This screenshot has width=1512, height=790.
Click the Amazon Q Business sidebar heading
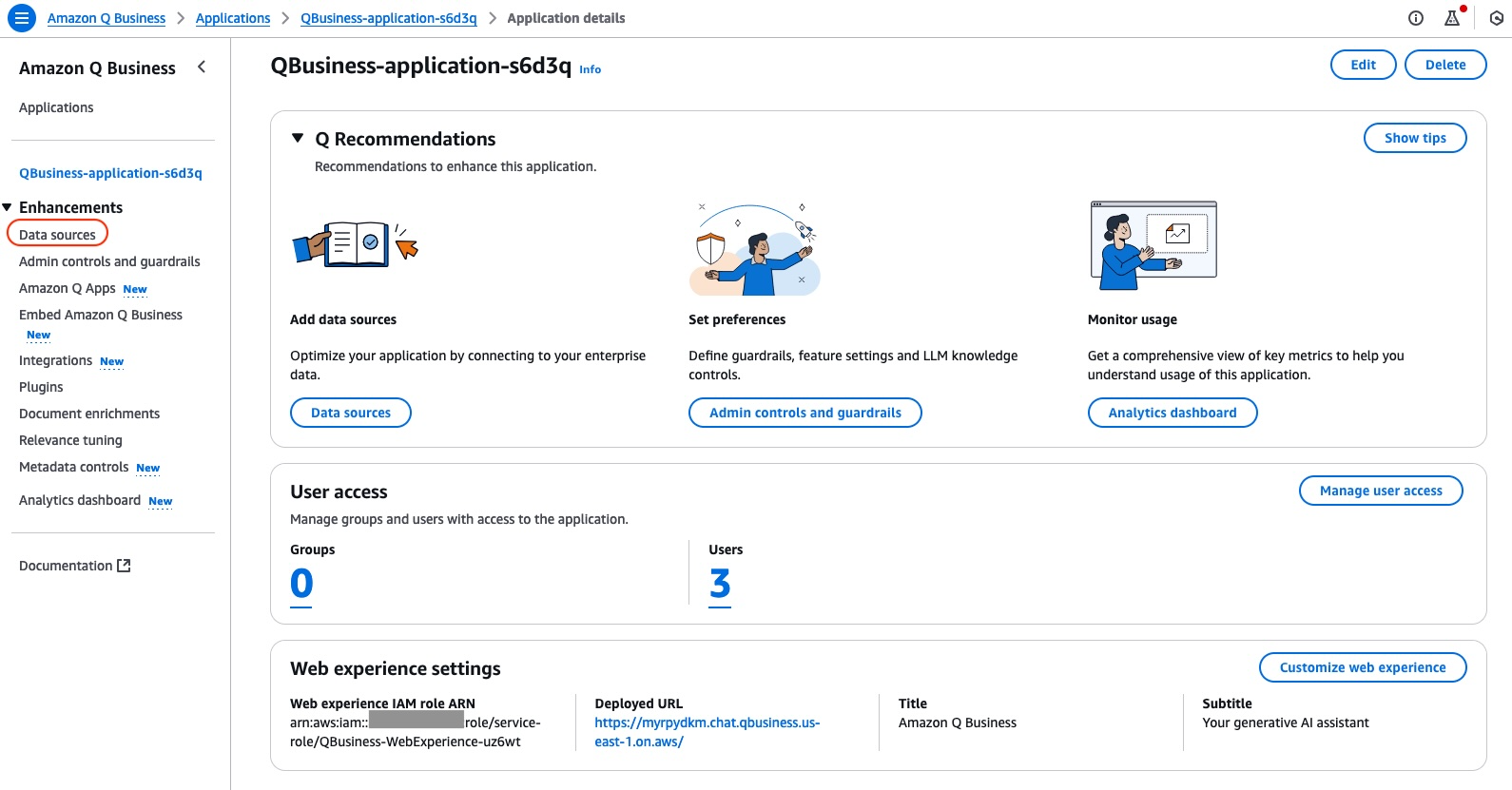(97, 68)
